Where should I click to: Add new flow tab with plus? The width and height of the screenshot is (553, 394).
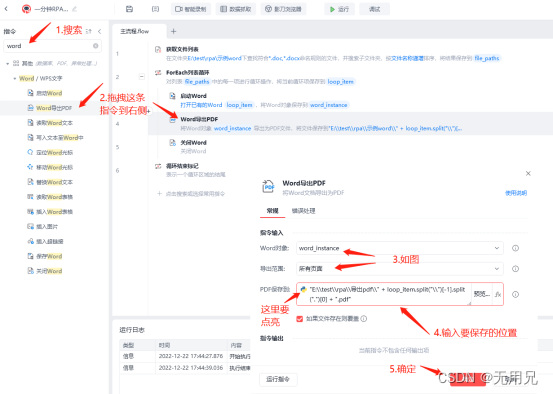coord(173,31)
